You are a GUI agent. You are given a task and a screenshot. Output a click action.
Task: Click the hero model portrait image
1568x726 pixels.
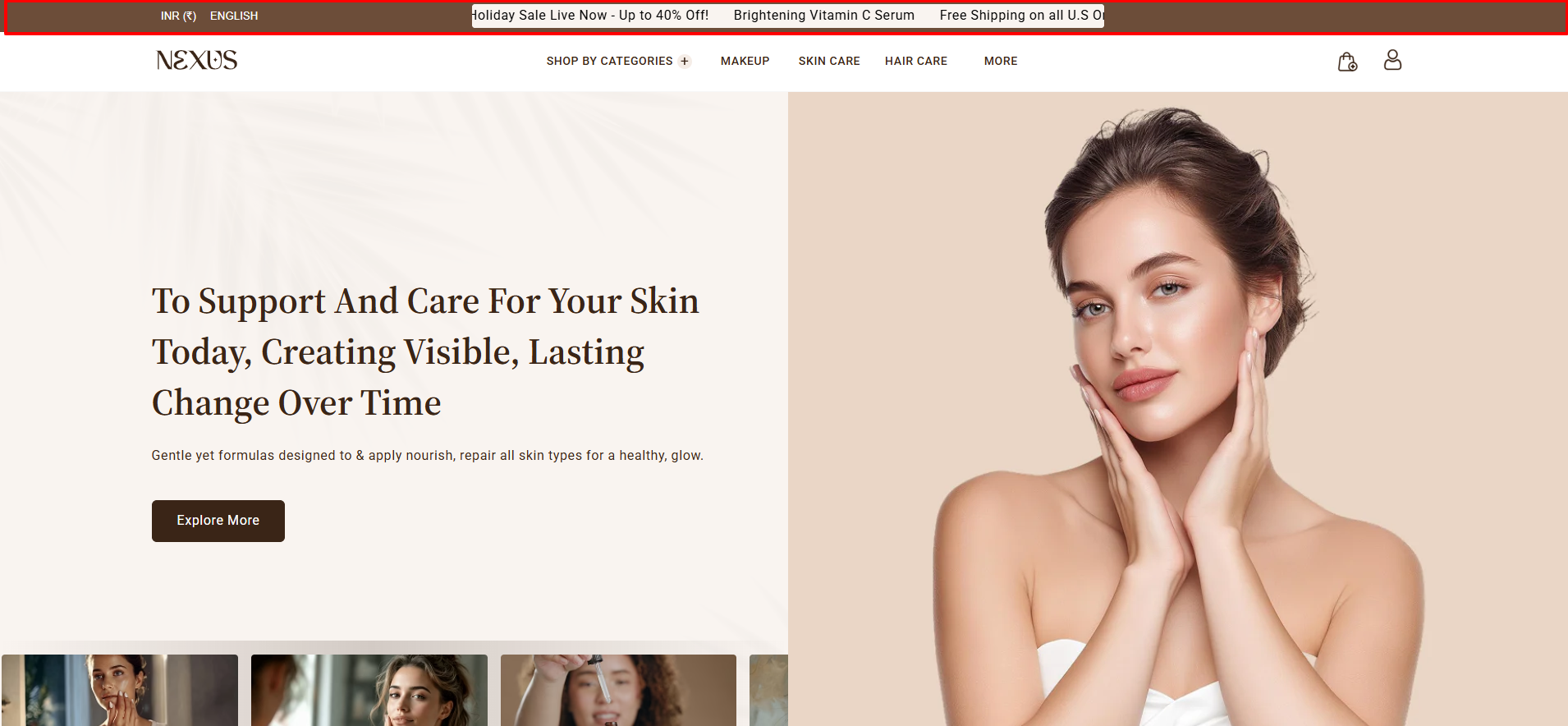coord(1178,409)
